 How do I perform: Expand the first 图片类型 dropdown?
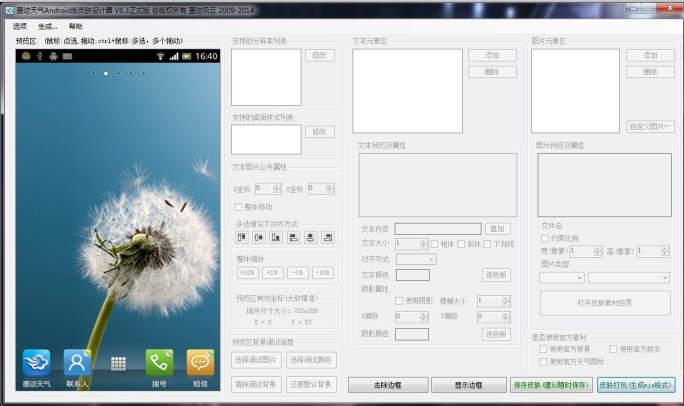(561, 278)
